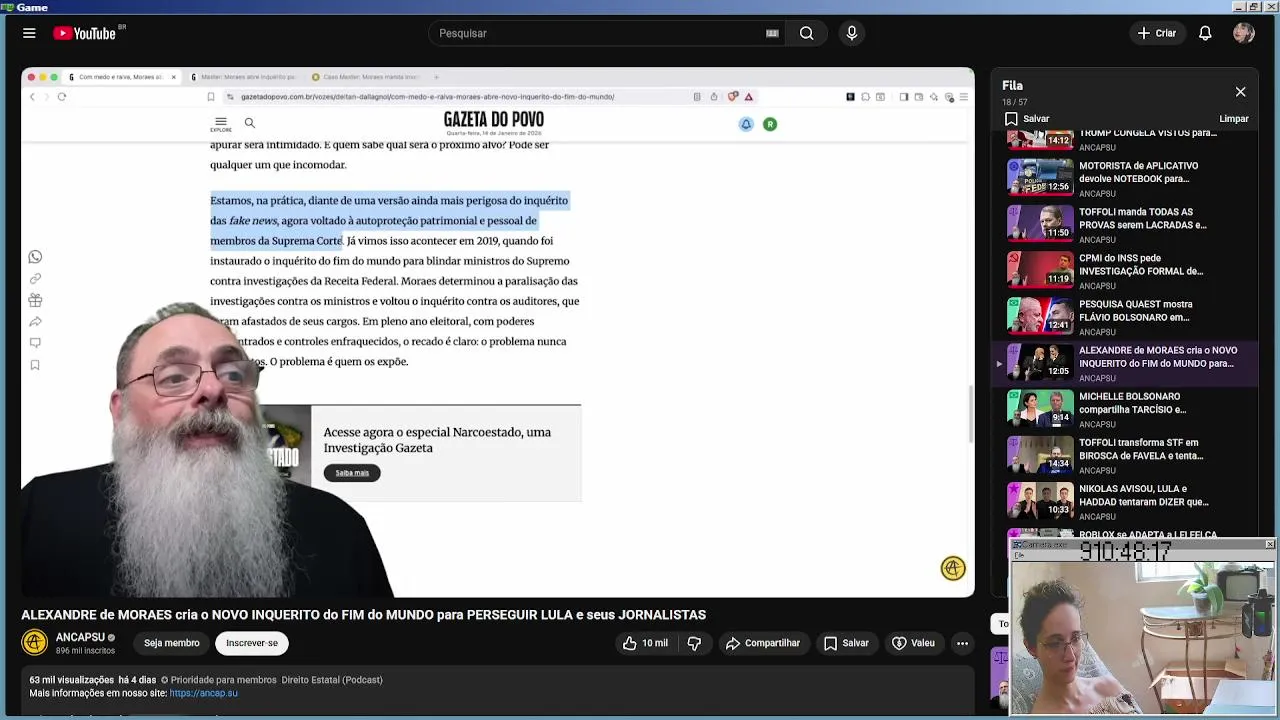
Task: Select the 'Master: Moraes abre inquérito' browser tab
Action: (245, 77)
